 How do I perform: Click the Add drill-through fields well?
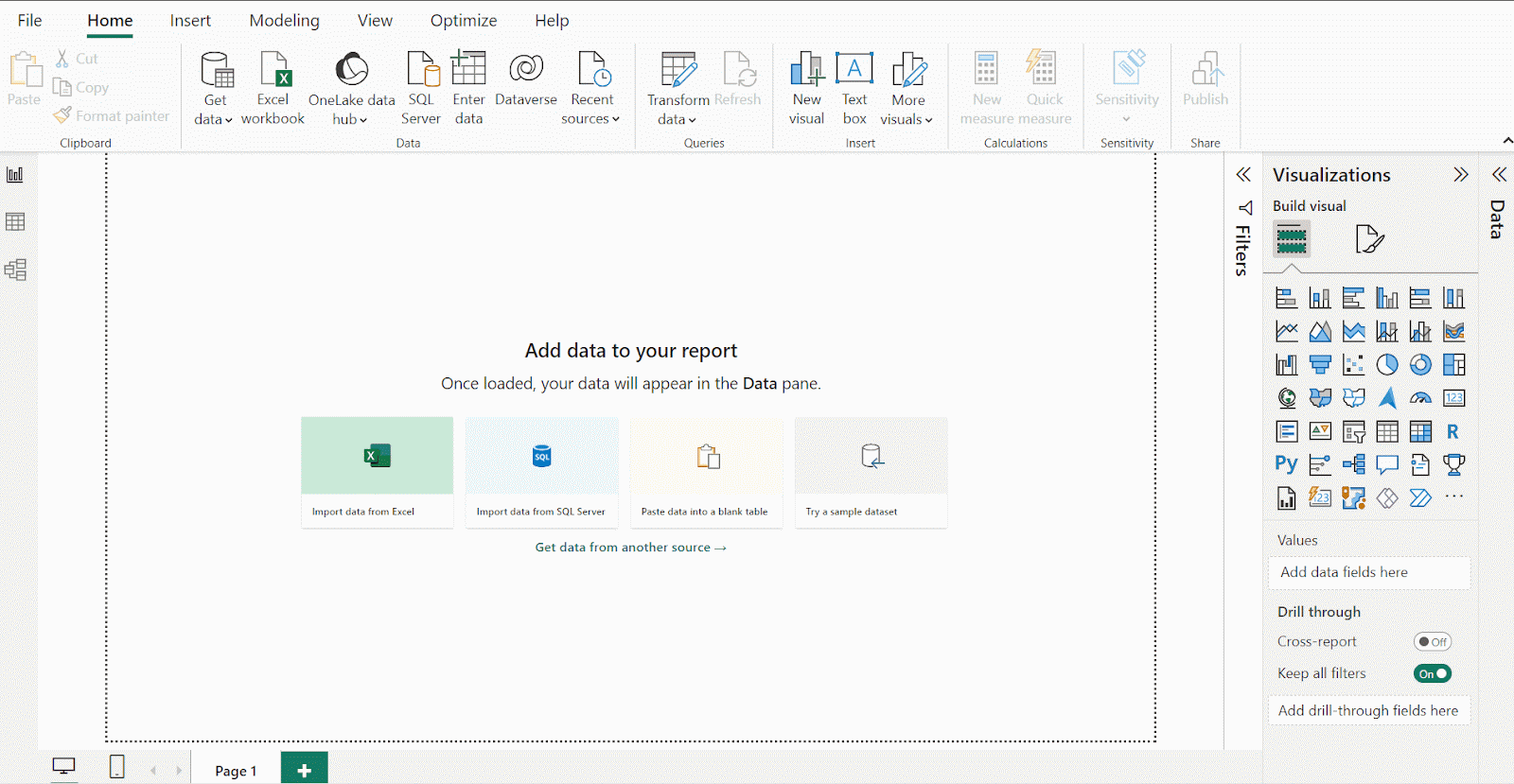[1369, 710]
